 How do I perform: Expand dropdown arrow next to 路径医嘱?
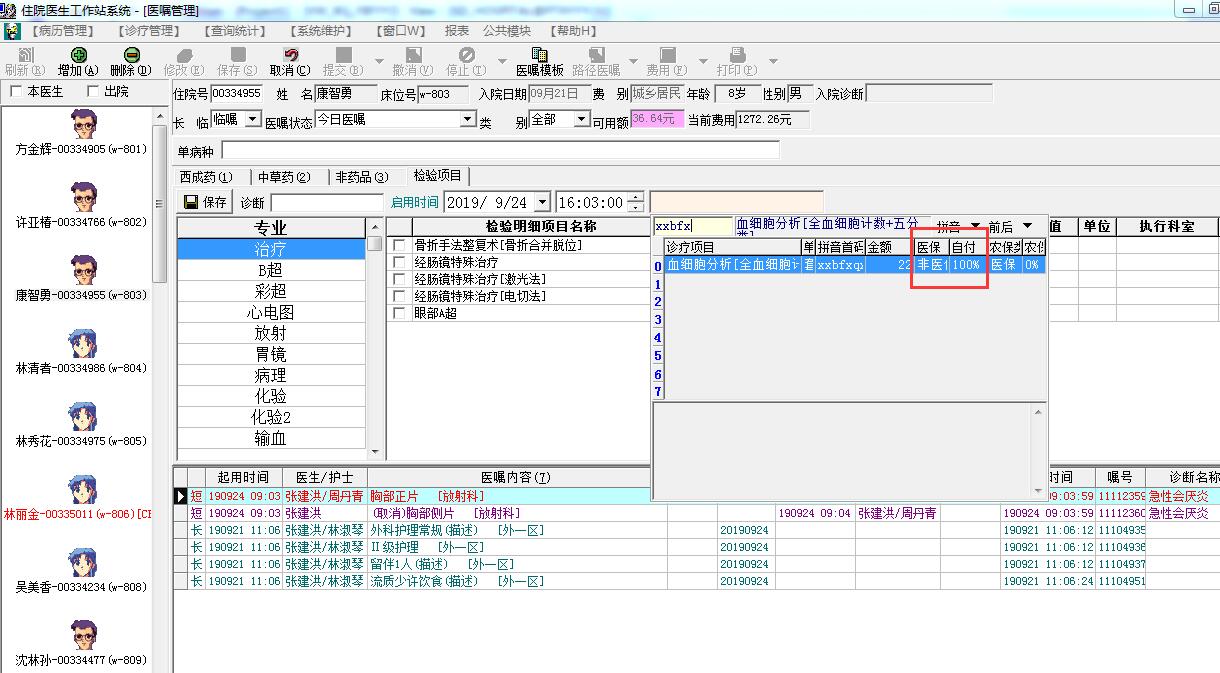(x=632, y=61)
